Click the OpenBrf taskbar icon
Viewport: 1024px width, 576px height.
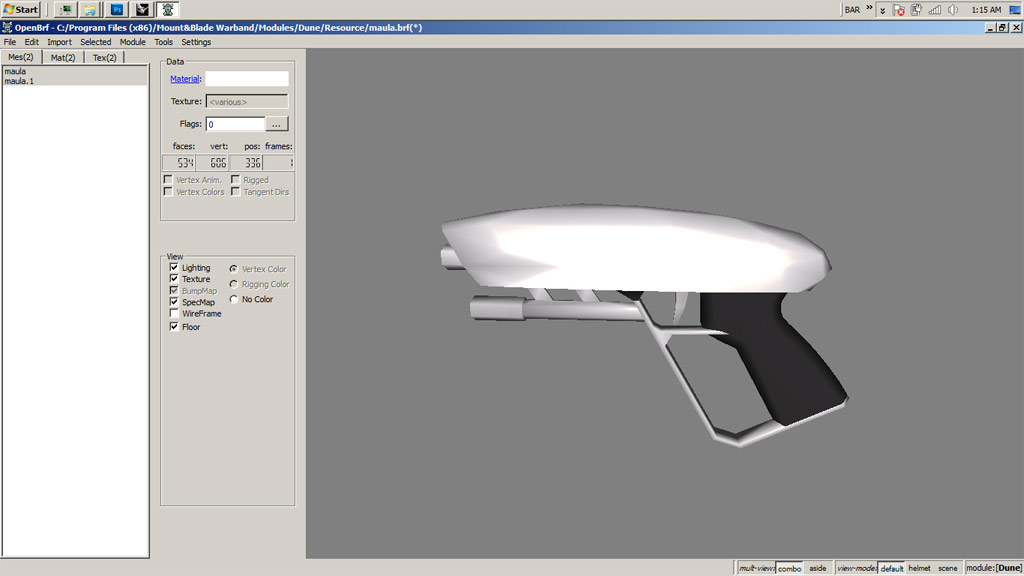point(168,9)
